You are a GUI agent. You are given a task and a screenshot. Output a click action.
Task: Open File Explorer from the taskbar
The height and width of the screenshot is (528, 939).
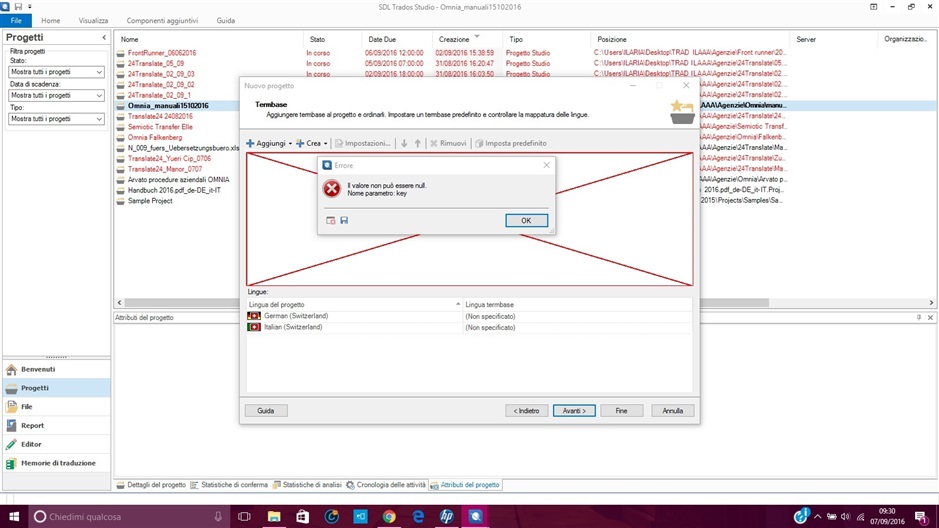(x=274, y=516)
